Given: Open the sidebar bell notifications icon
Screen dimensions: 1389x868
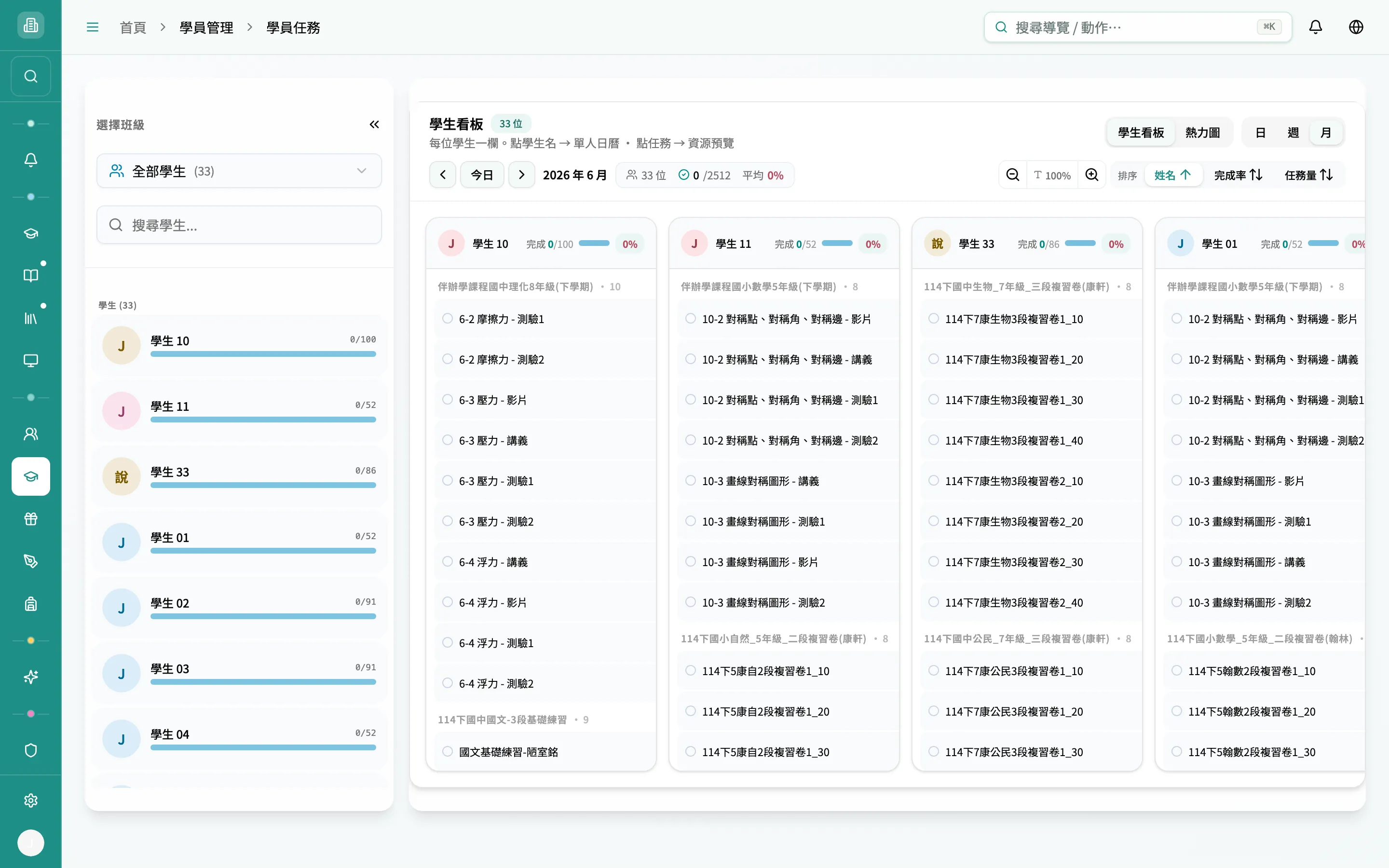Looking at the screenshot, I should 30,160.
